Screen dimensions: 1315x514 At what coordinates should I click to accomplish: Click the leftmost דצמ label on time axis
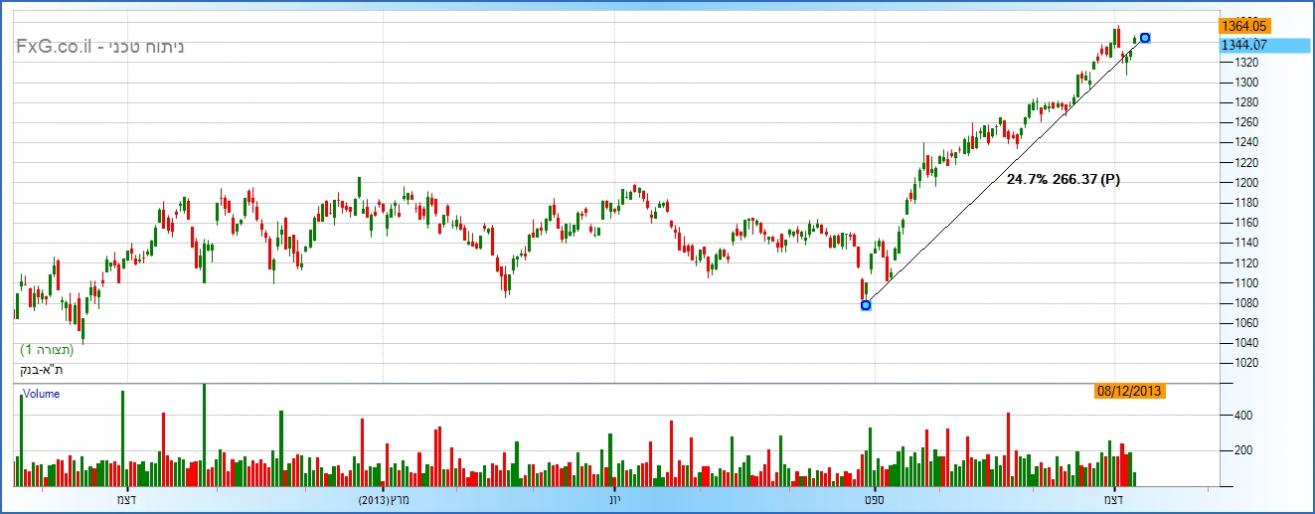pos(127,498)
